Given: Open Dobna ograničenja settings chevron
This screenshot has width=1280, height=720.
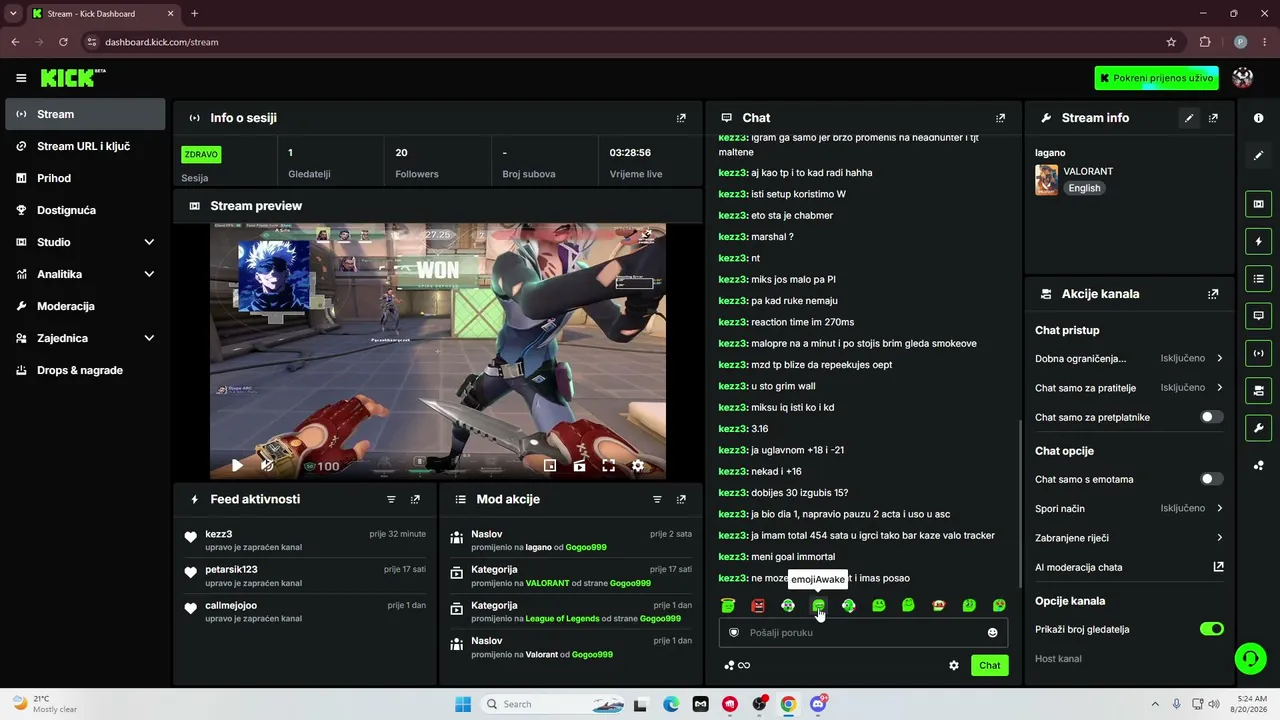Looking at the screenshot, I should (1219, 358).
